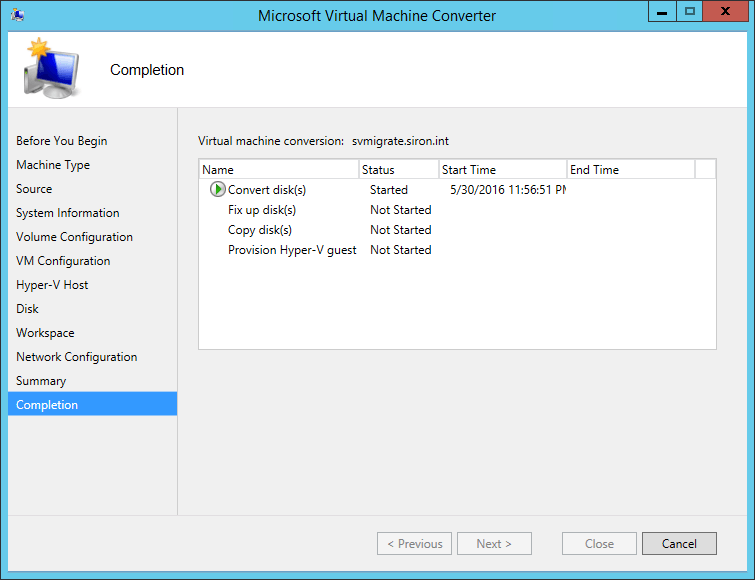Open the System Information step
Image resolution: width=755 pixels, height=580 pixels.
pyautogui.click(x=67, y=213)
